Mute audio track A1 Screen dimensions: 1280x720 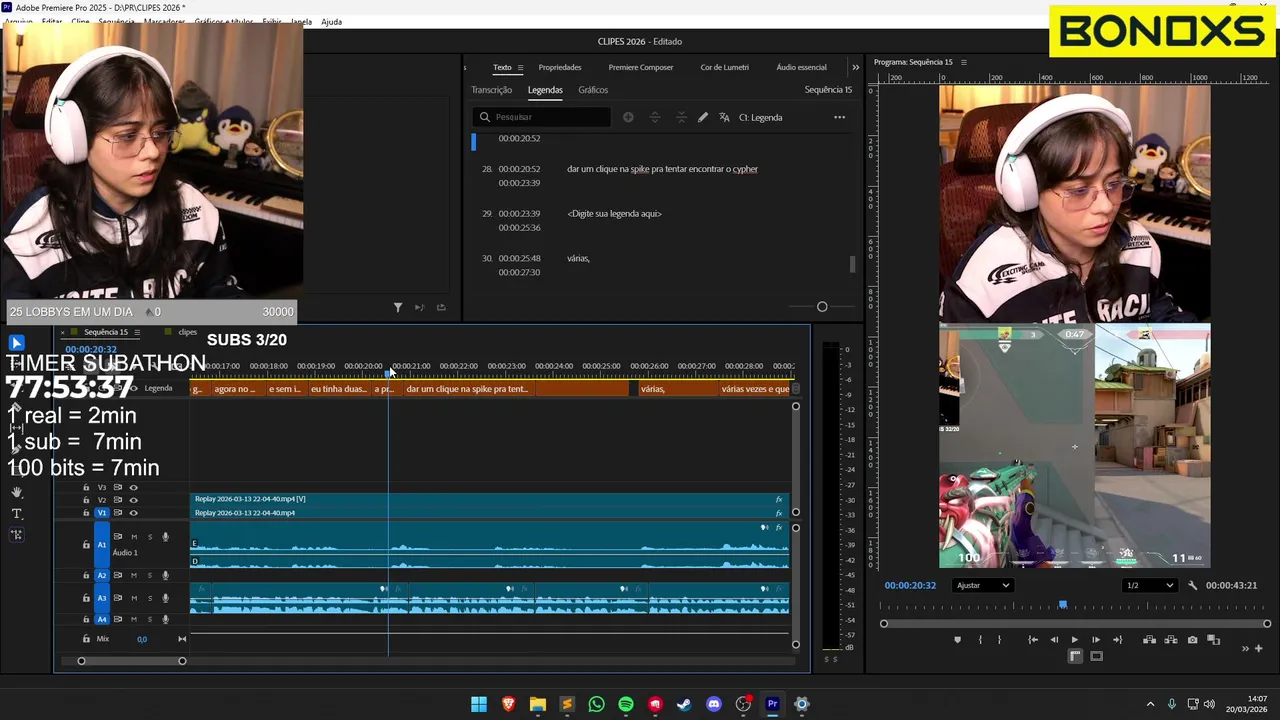(134, 537)
